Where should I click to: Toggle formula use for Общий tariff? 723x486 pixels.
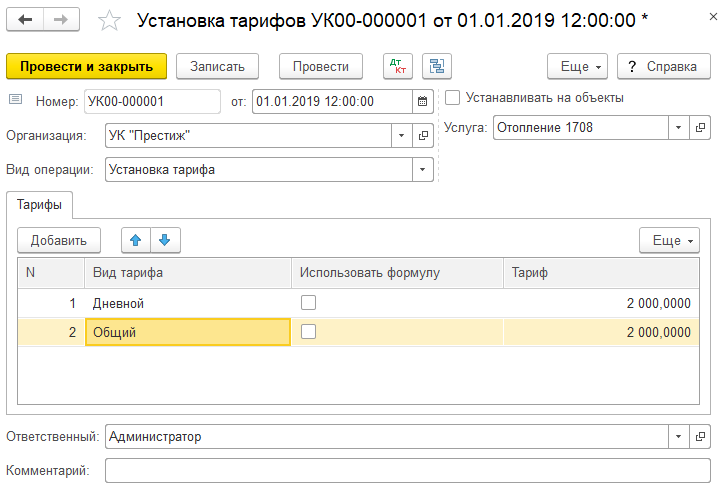tap(309, 332)
